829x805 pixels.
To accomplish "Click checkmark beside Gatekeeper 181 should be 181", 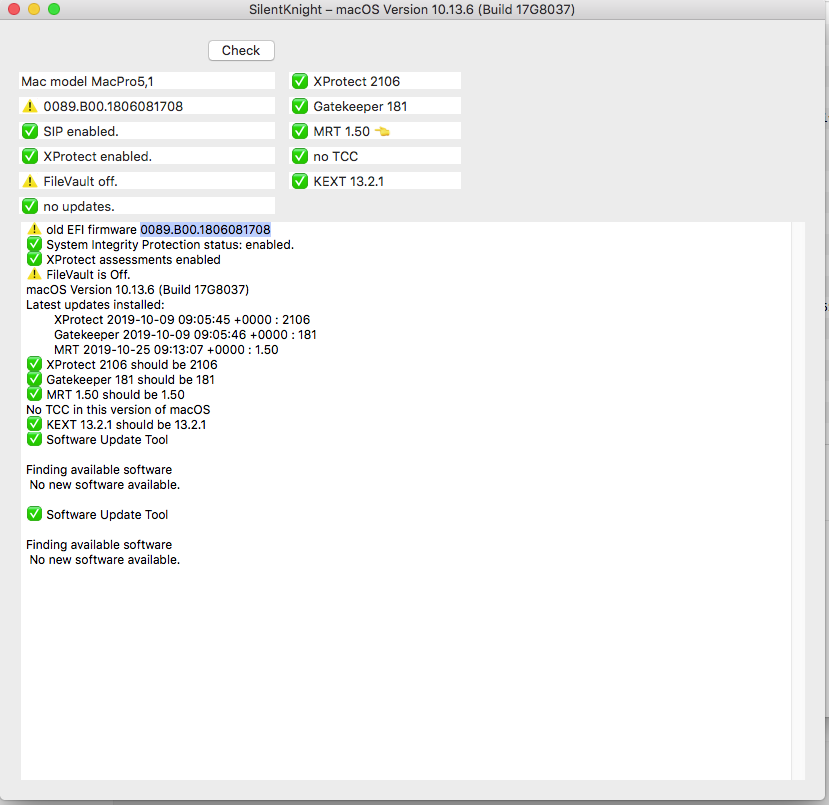I will 34,379.
